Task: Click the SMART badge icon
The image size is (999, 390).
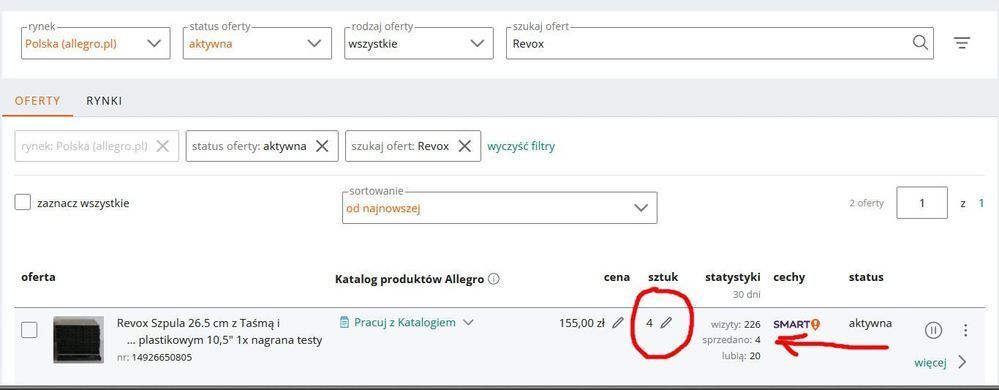Action: pyautogui.click(x=796, y=324)
